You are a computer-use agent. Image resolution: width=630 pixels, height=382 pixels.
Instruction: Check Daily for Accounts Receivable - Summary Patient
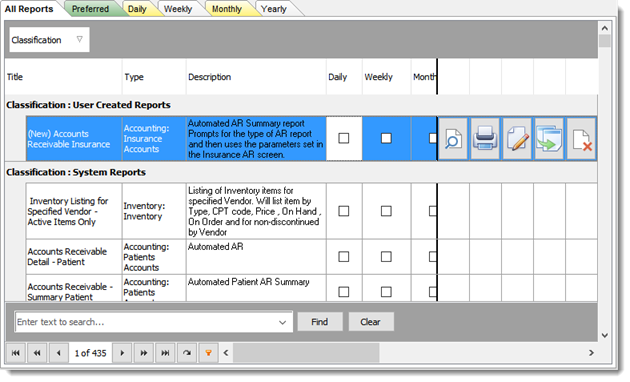pos(344,292)
